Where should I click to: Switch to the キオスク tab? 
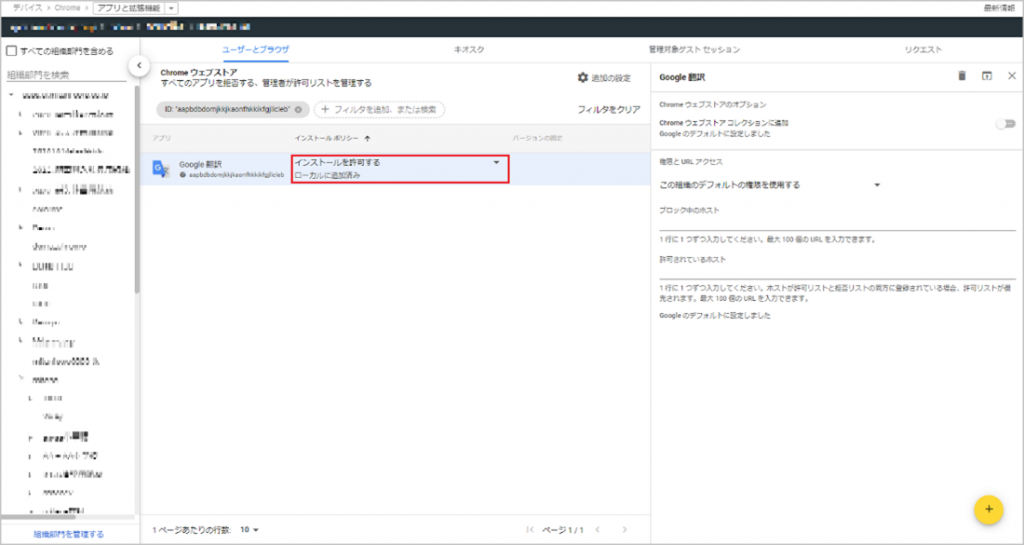(x=469, y=50)
